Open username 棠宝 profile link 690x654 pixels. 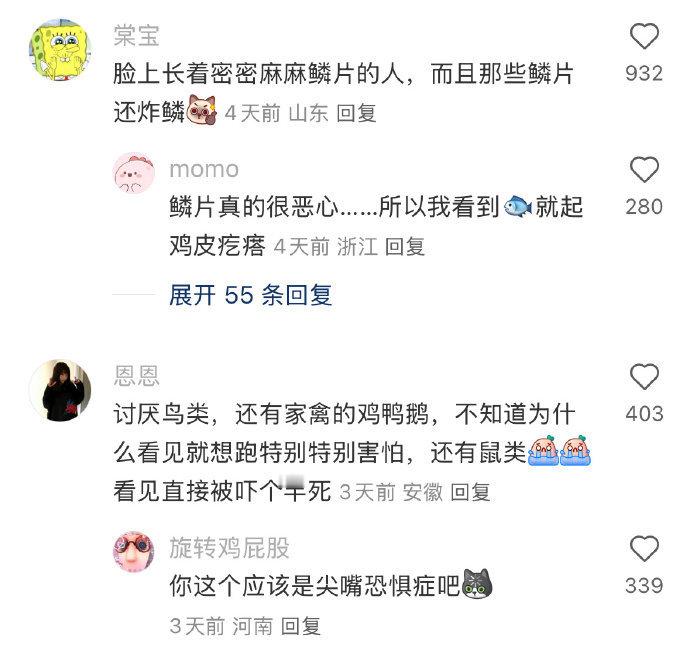pos(136,35)
